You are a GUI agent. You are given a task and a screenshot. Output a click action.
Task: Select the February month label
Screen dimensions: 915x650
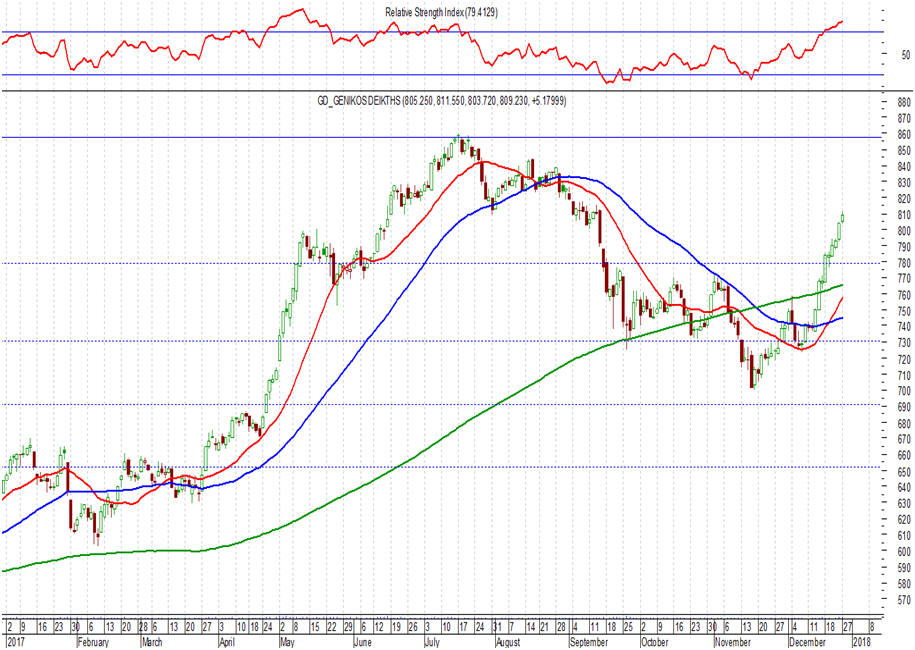[93, 642]
